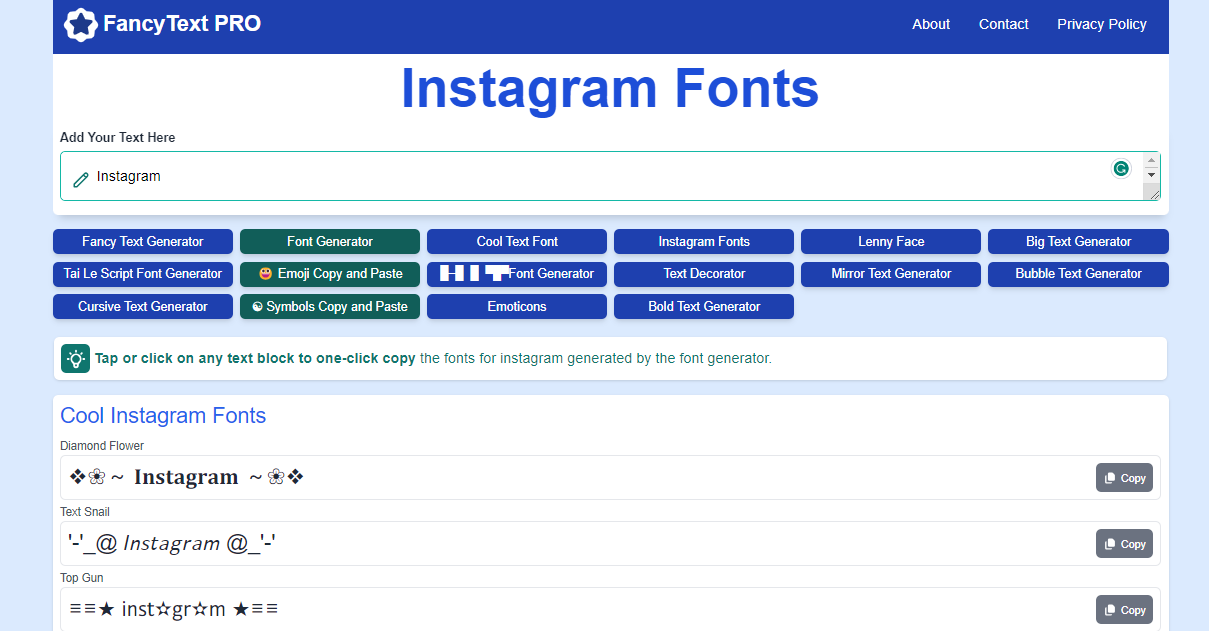Screen dimensions: 1209x631
Task: Open Emoji Copy and Paste
Action: click(x=330, y=274)
